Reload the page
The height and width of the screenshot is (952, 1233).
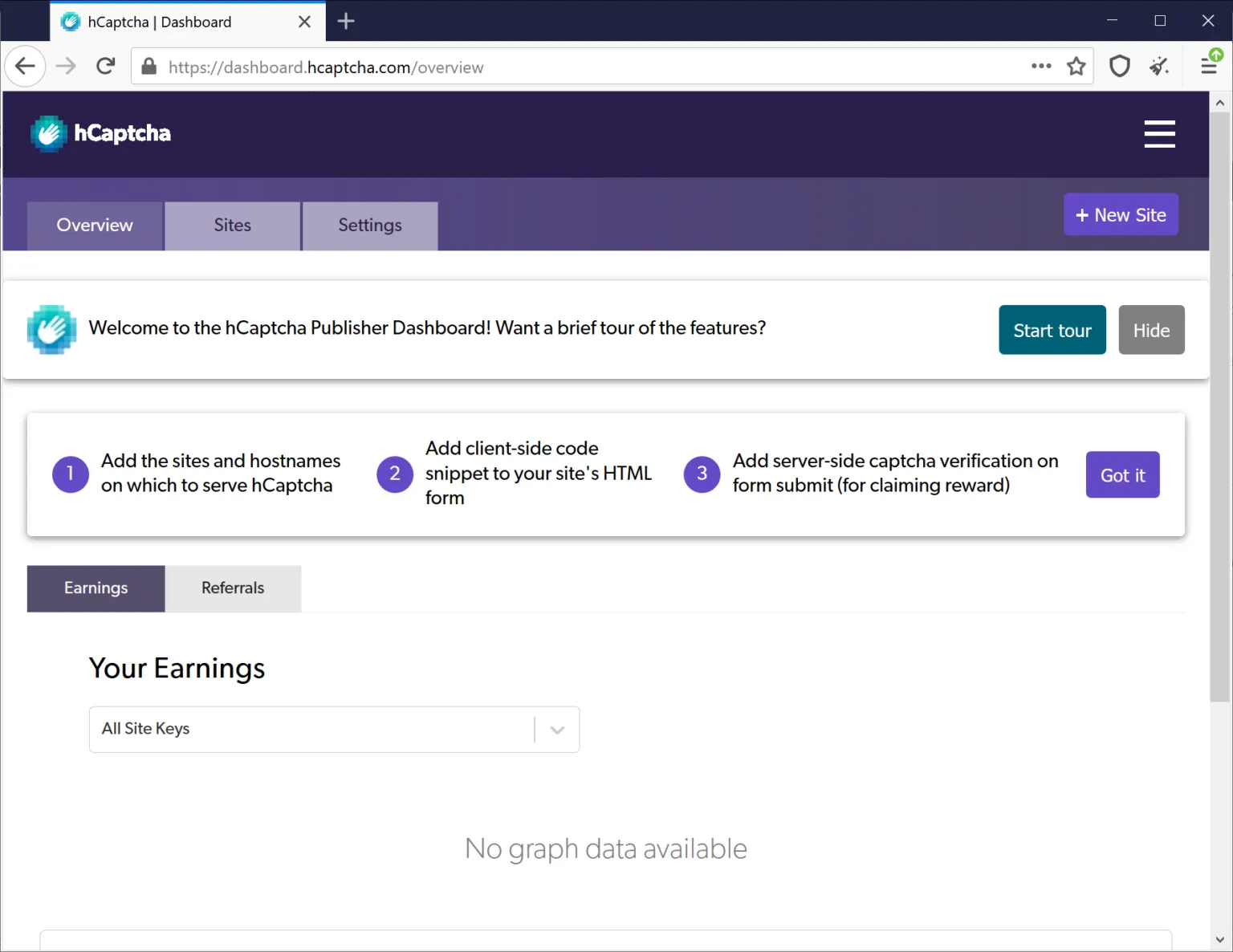pos(105,66)
